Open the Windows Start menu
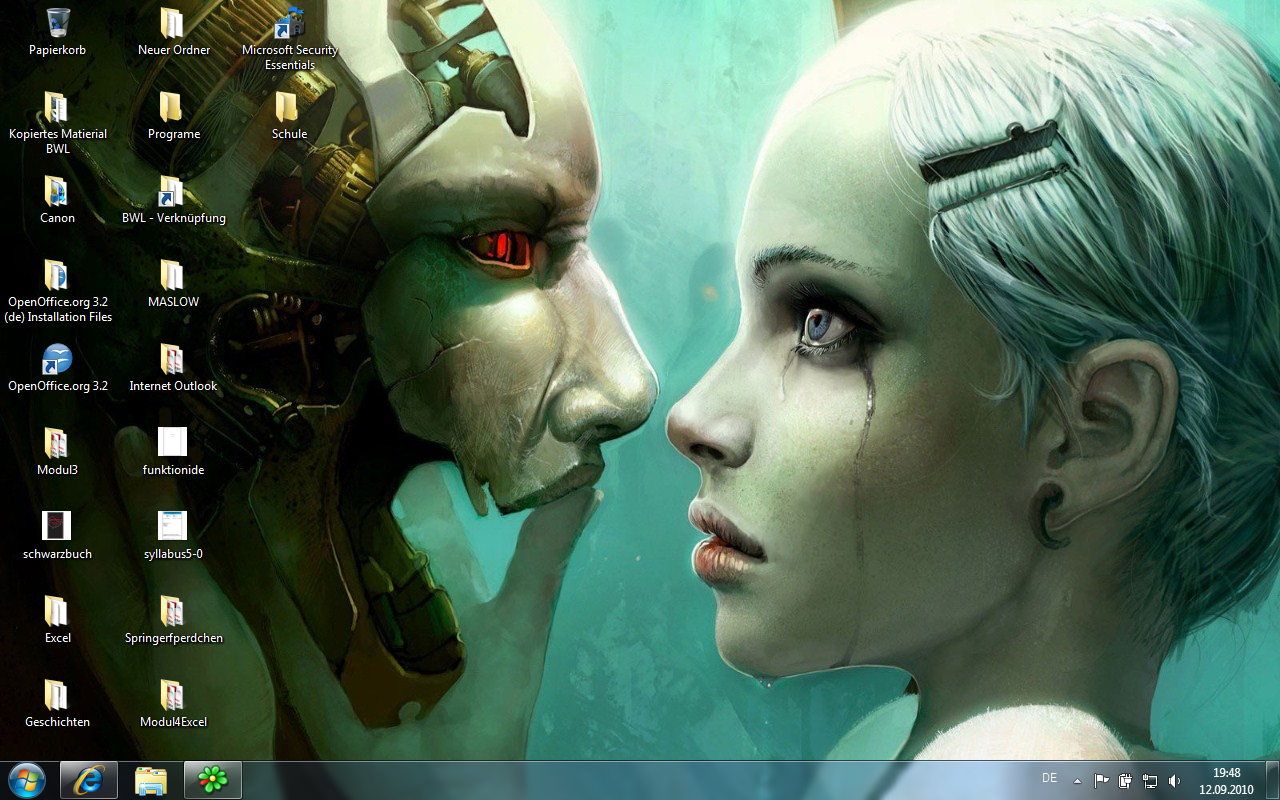Image resolution: width=1280 pixels, height=800 pixels. coord(27,780)
